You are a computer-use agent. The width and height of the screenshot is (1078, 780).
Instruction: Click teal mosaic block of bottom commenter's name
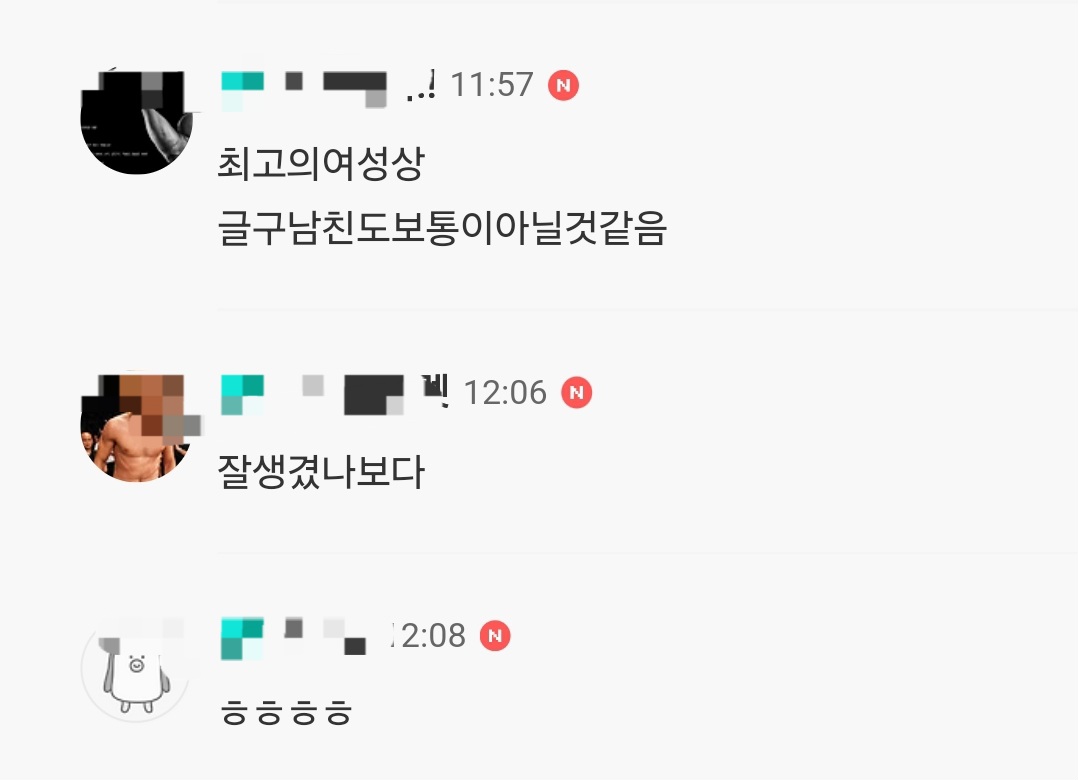[x=242, y=639]
